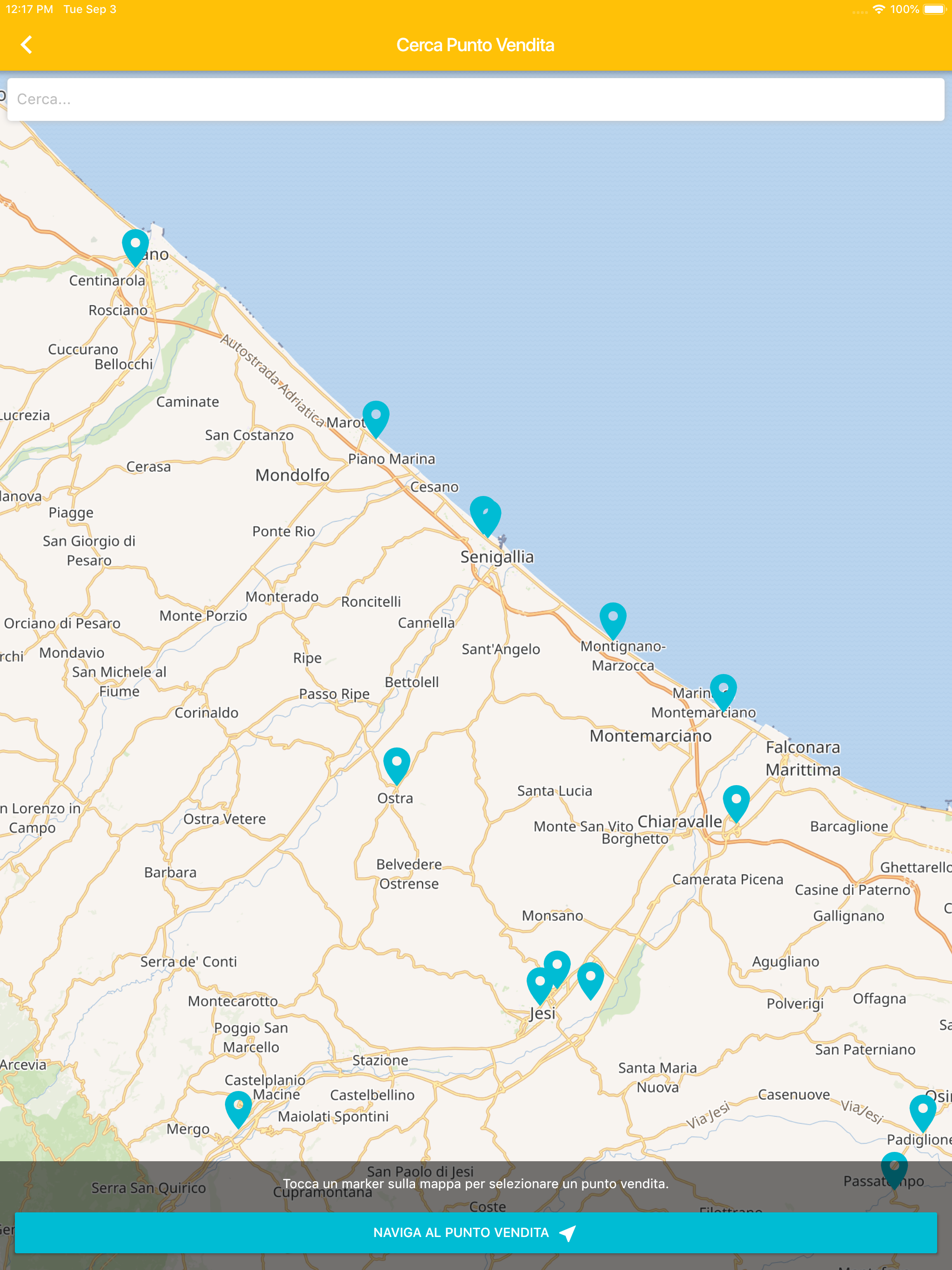Select the map marker near Centinarola
Viewport: 952px width, 1270px height.
(136, 246)
